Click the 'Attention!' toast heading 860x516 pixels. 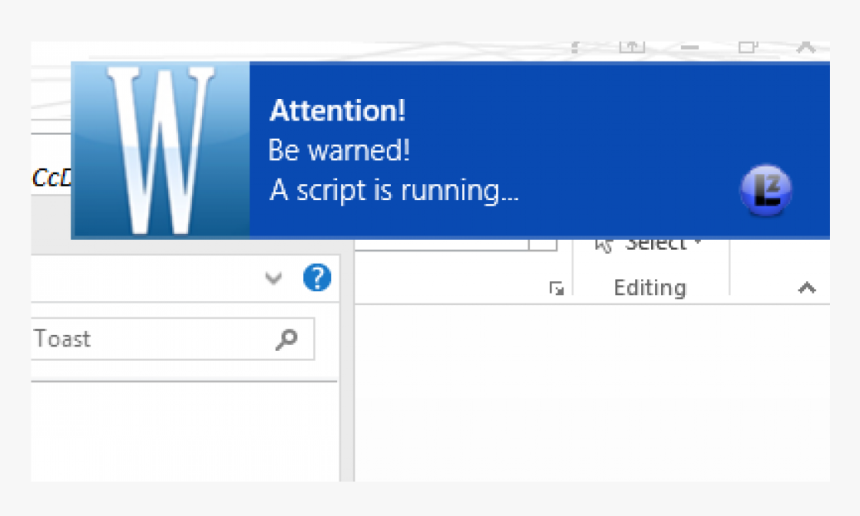[x=337, y=111]
